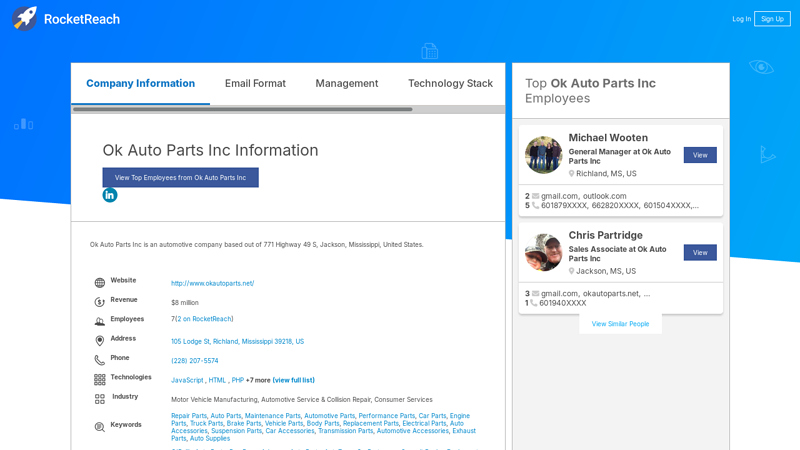
Task: Click location pin next to Jackson, MS, US
Action: pyautogui.click(x=571, y=271)
